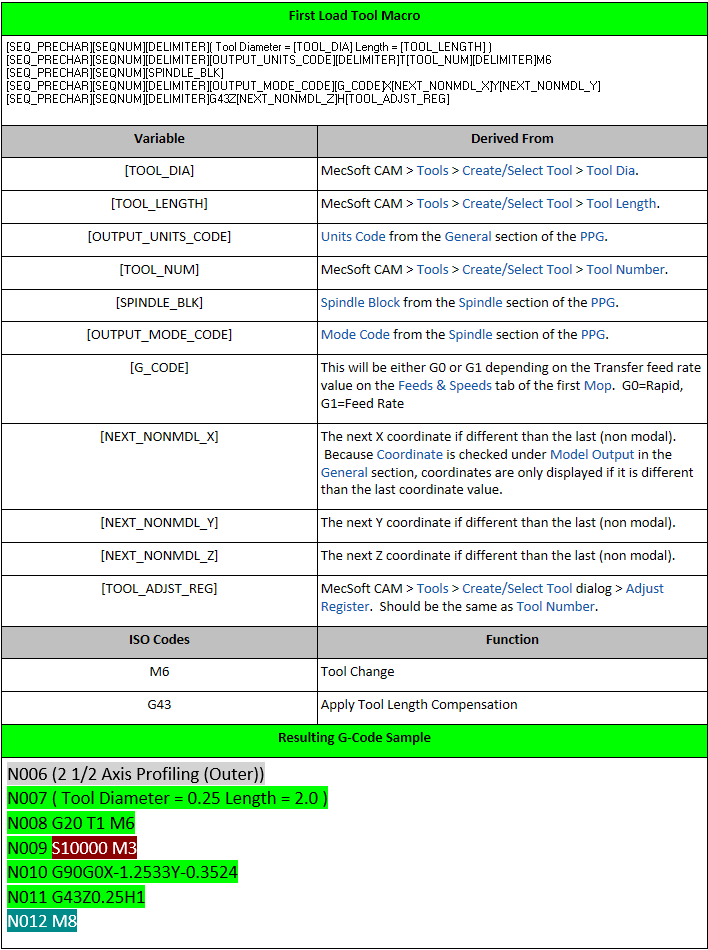This screenshot has width=708, height=950.
Task: Select the red-highlighted S10000 M3 code
Action: click(94, 848)
